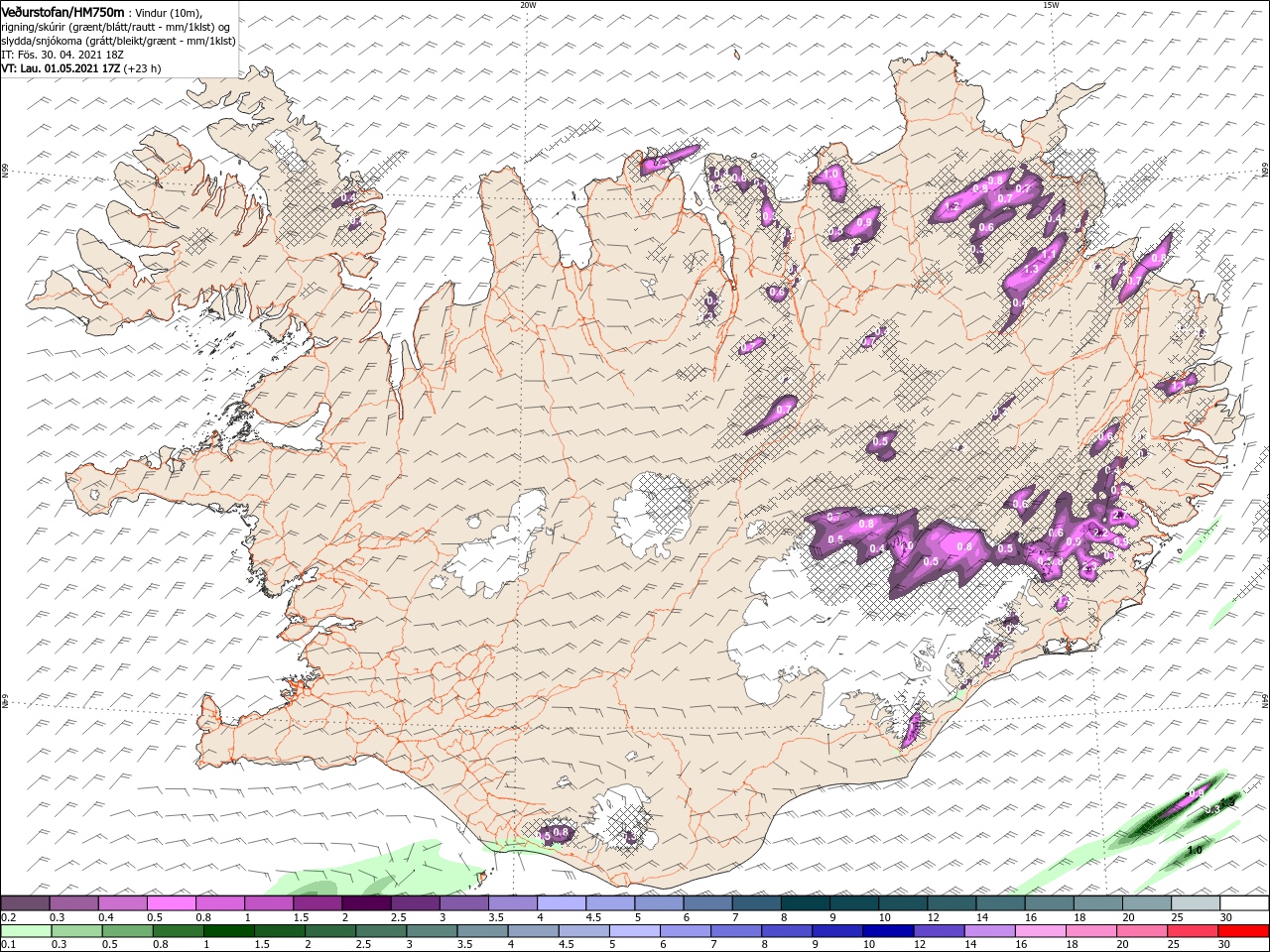Click the black 1.0 label over the sea

[x=1195, y=850]
